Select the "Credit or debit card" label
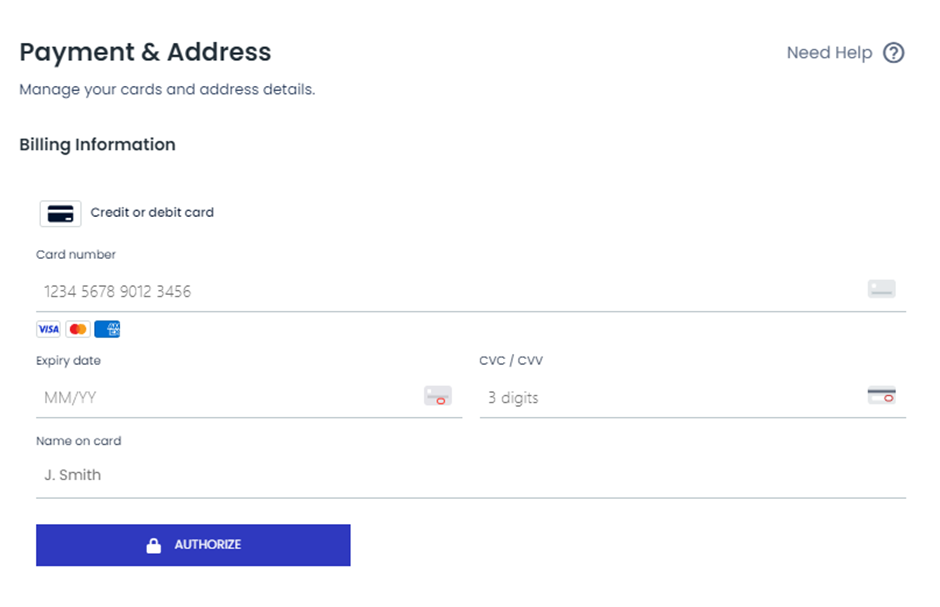Screen dimensions: 940x607 click(x=152, y=213)
